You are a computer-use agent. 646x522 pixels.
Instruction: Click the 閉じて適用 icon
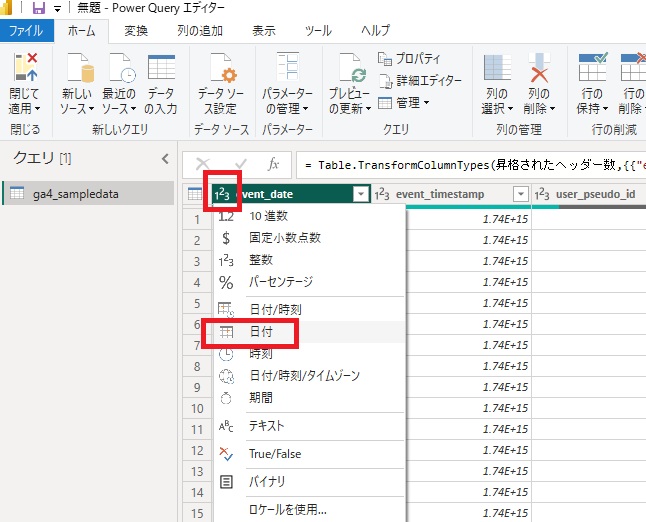[25, 67]
